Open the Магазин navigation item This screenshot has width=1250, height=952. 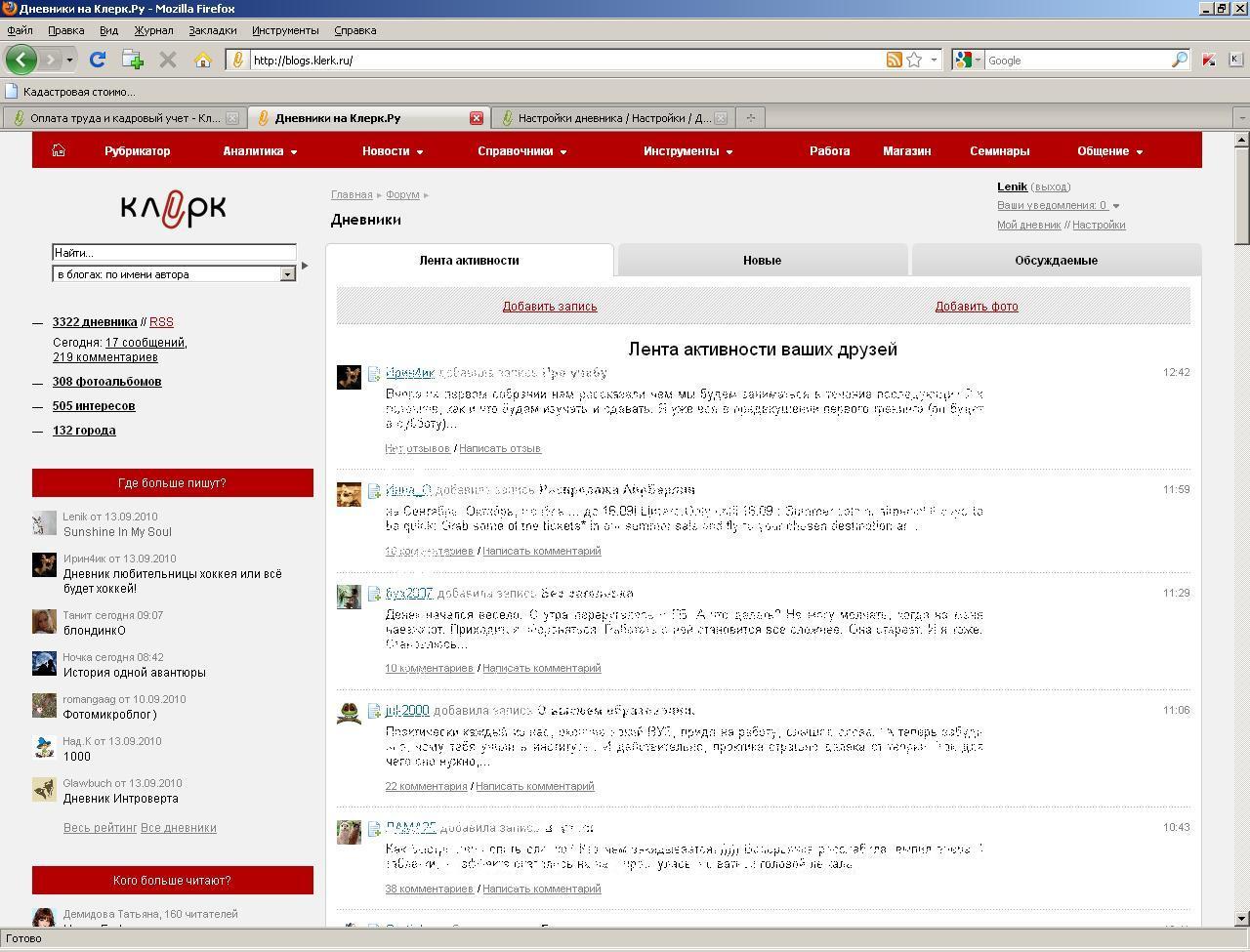pyautogui.click(x=906, y=151)
